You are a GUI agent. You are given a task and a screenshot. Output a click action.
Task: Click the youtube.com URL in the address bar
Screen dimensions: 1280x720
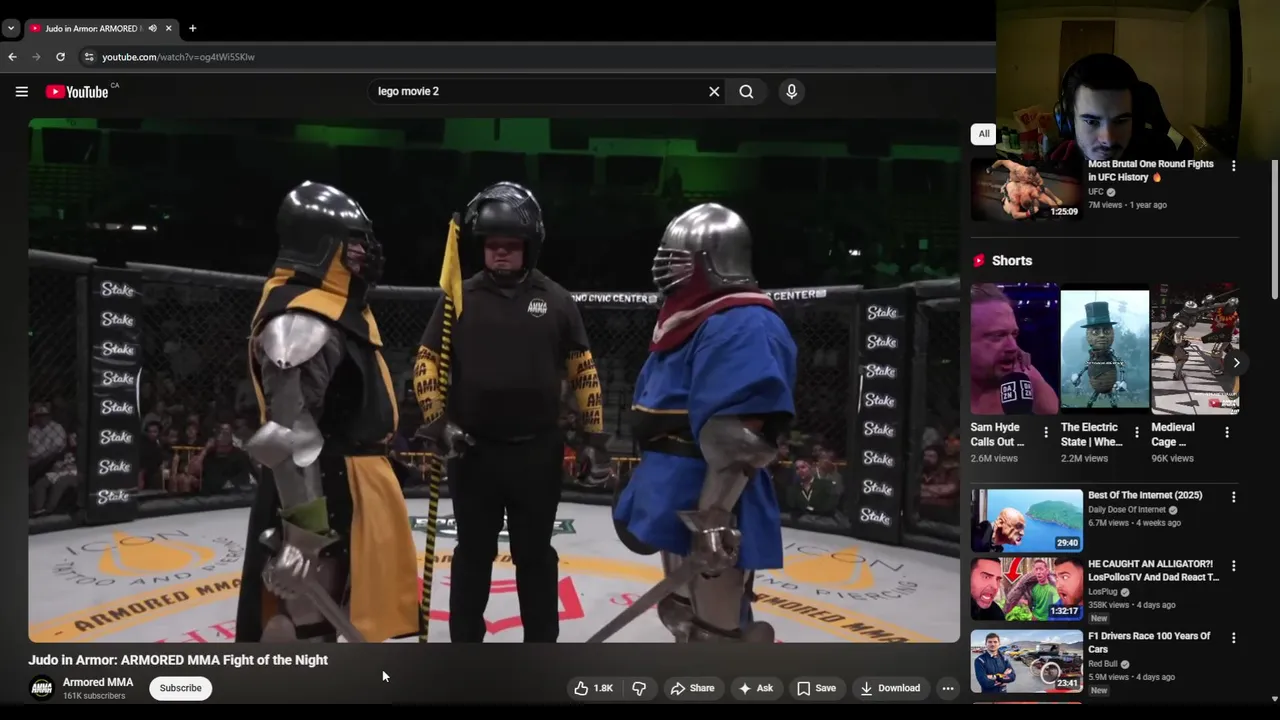click(178, 57)
